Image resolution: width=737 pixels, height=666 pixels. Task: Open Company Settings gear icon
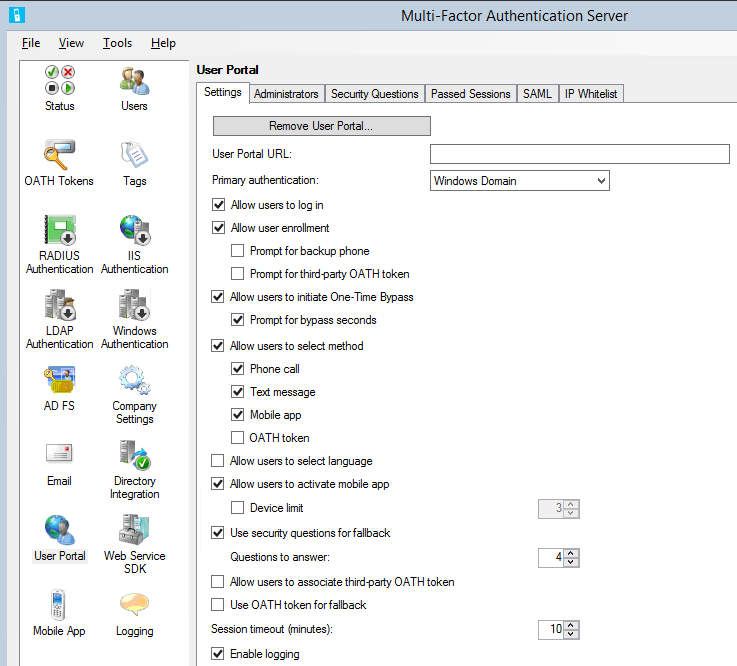134,380
